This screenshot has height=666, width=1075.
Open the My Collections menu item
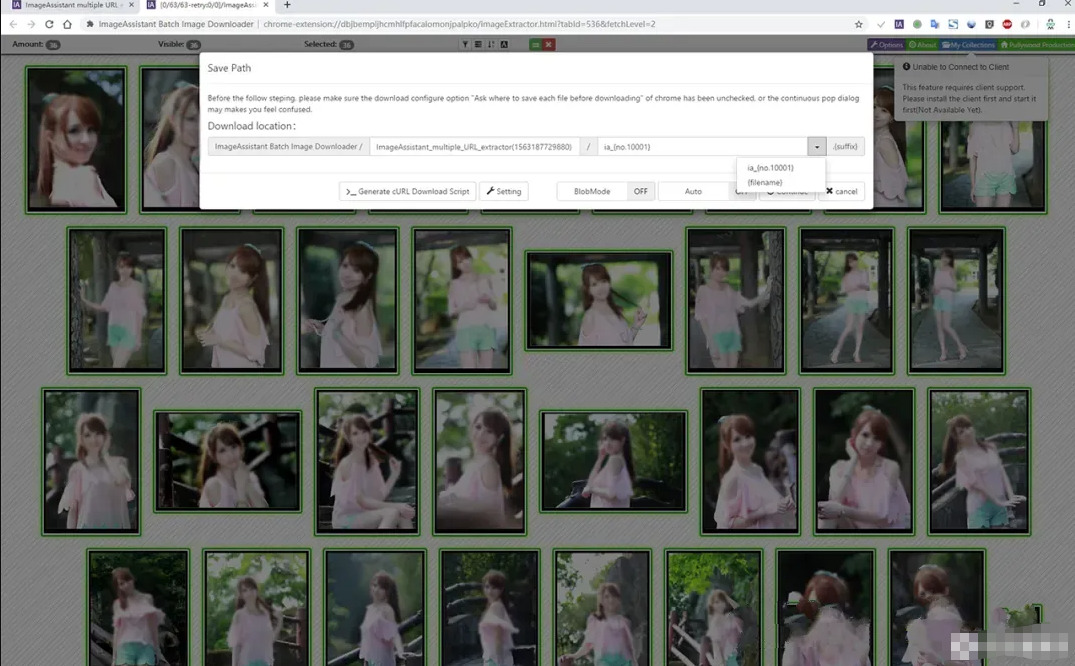coord(968,45)
